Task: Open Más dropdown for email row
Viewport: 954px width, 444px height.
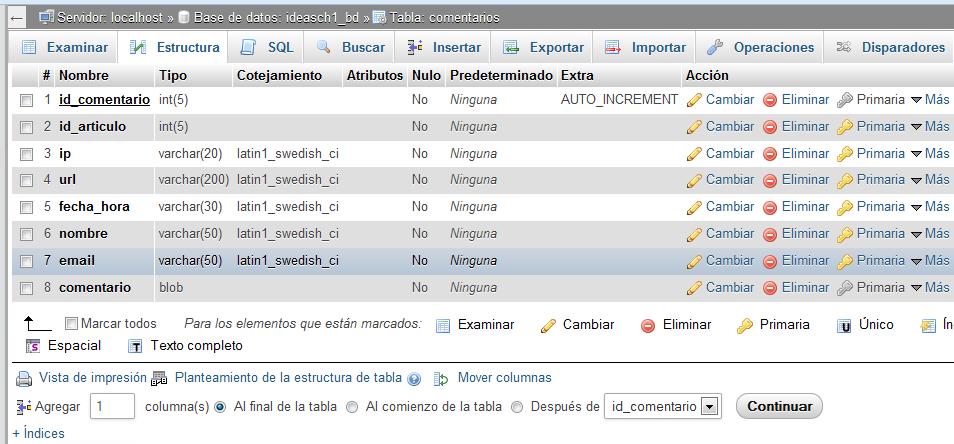Action: [x=930, y=260]
